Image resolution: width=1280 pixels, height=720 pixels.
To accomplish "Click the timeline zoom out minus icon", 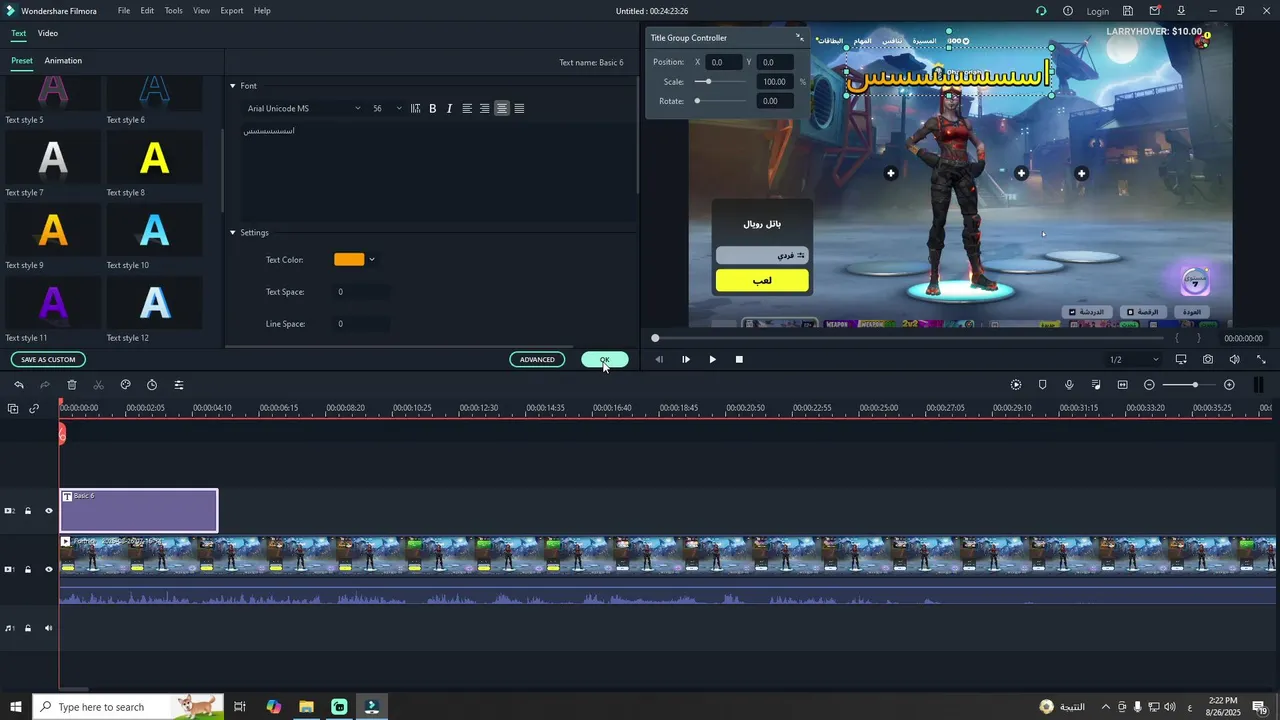I will click(x=1149, y=385).
